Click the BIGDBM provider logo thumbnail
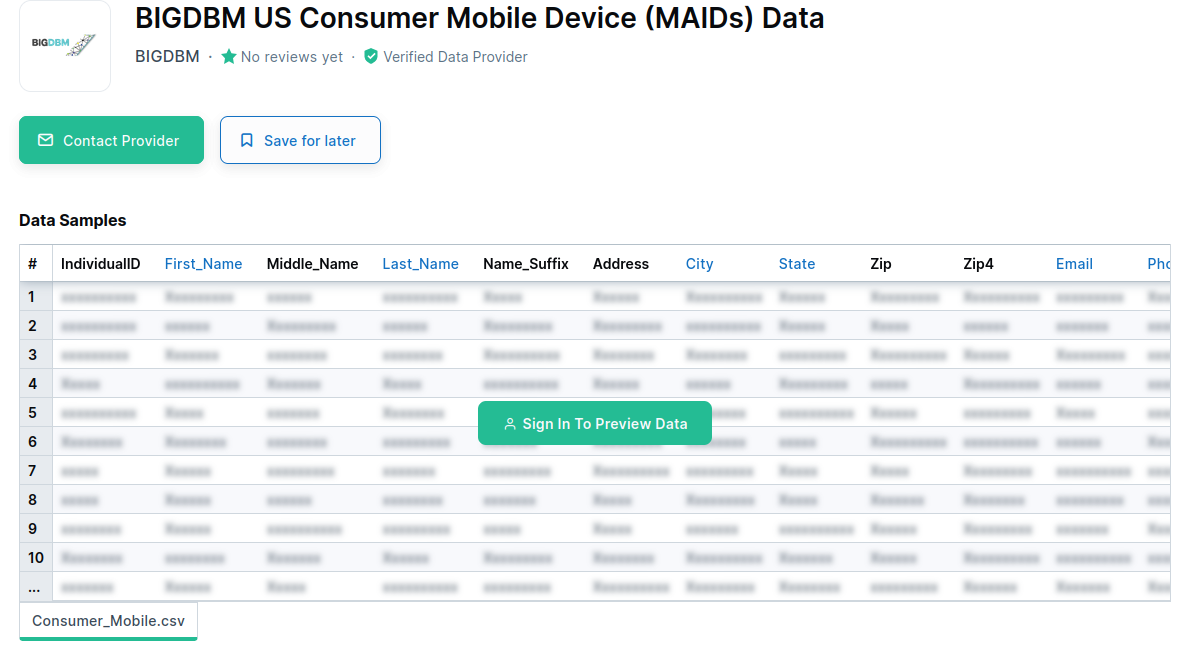 tap(65, 46)
